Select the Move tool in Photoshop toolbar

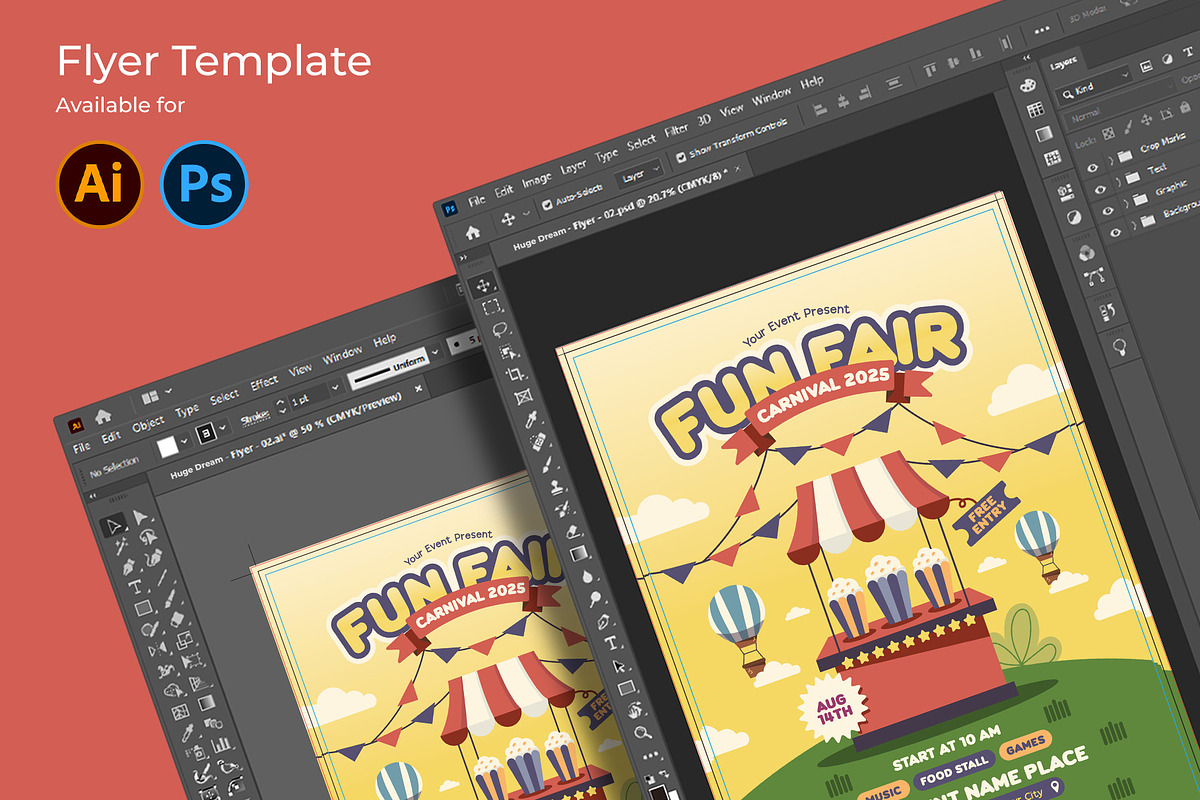[483, 285]
